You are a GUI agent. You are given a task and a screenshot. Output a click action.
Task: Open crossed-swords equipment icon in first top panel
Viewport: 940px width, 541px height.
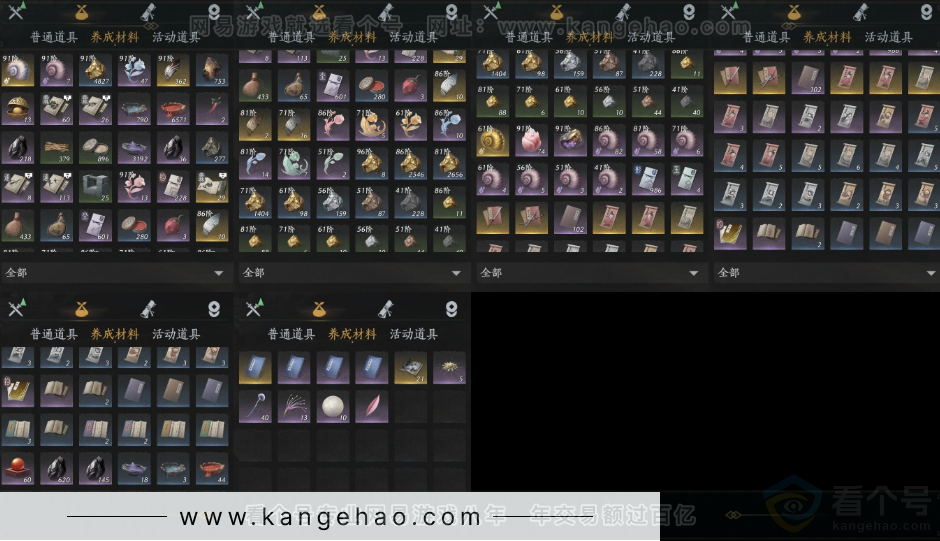click(16, 11)
